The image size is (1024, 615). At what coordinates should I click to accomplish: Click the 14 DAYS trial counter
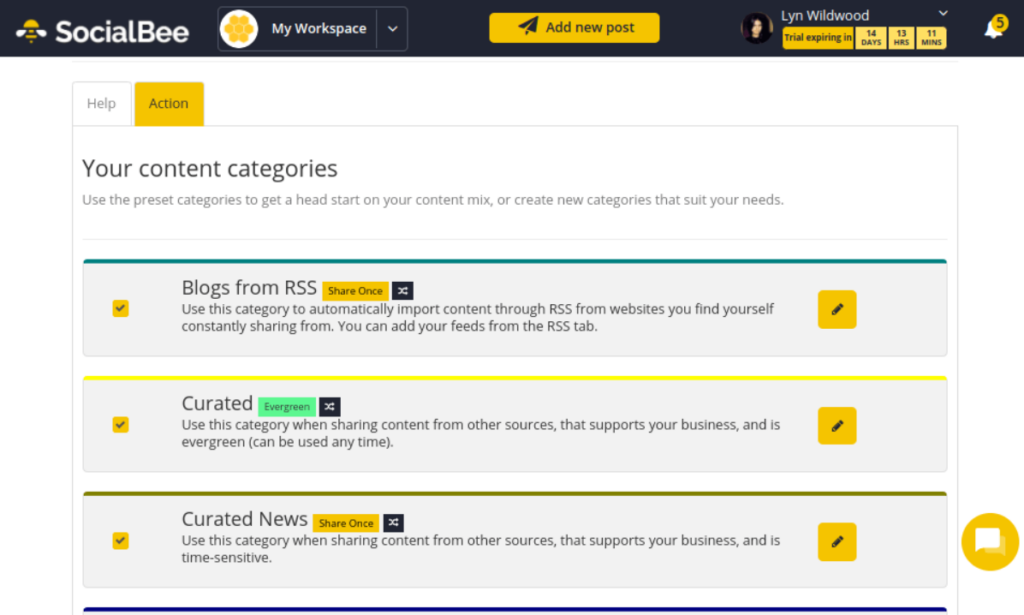click(871, 38)
